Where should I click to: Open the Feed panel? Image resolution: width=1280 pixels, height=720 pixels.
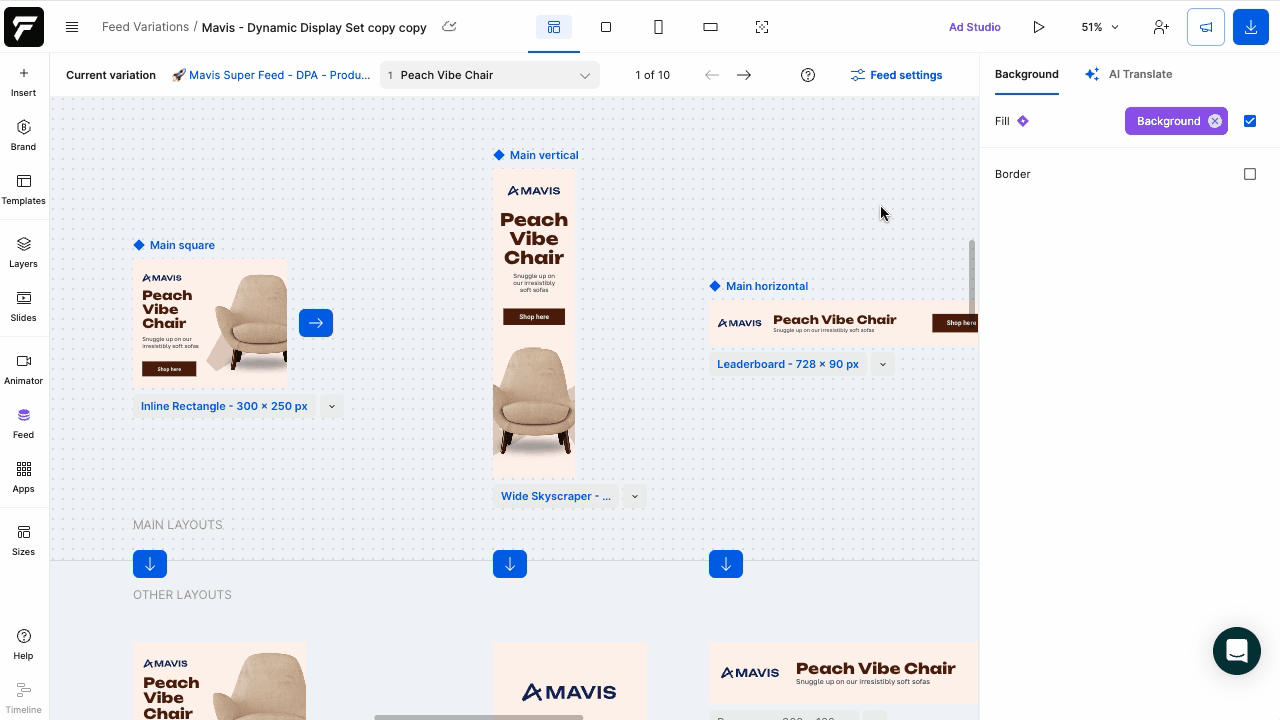(x=24, y=424)
